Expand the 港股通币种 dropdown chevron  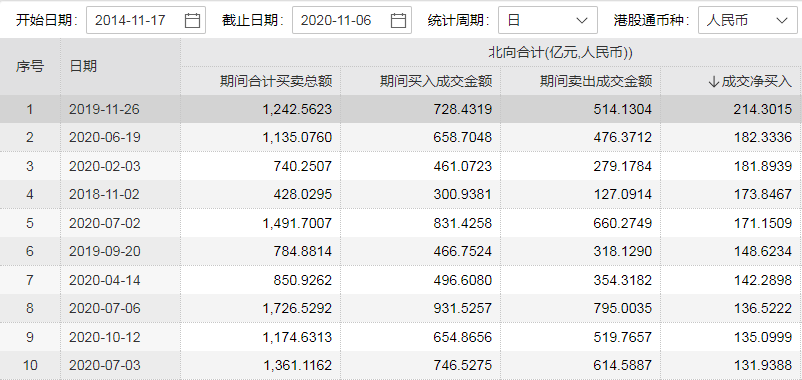click(x=782, y=20)
